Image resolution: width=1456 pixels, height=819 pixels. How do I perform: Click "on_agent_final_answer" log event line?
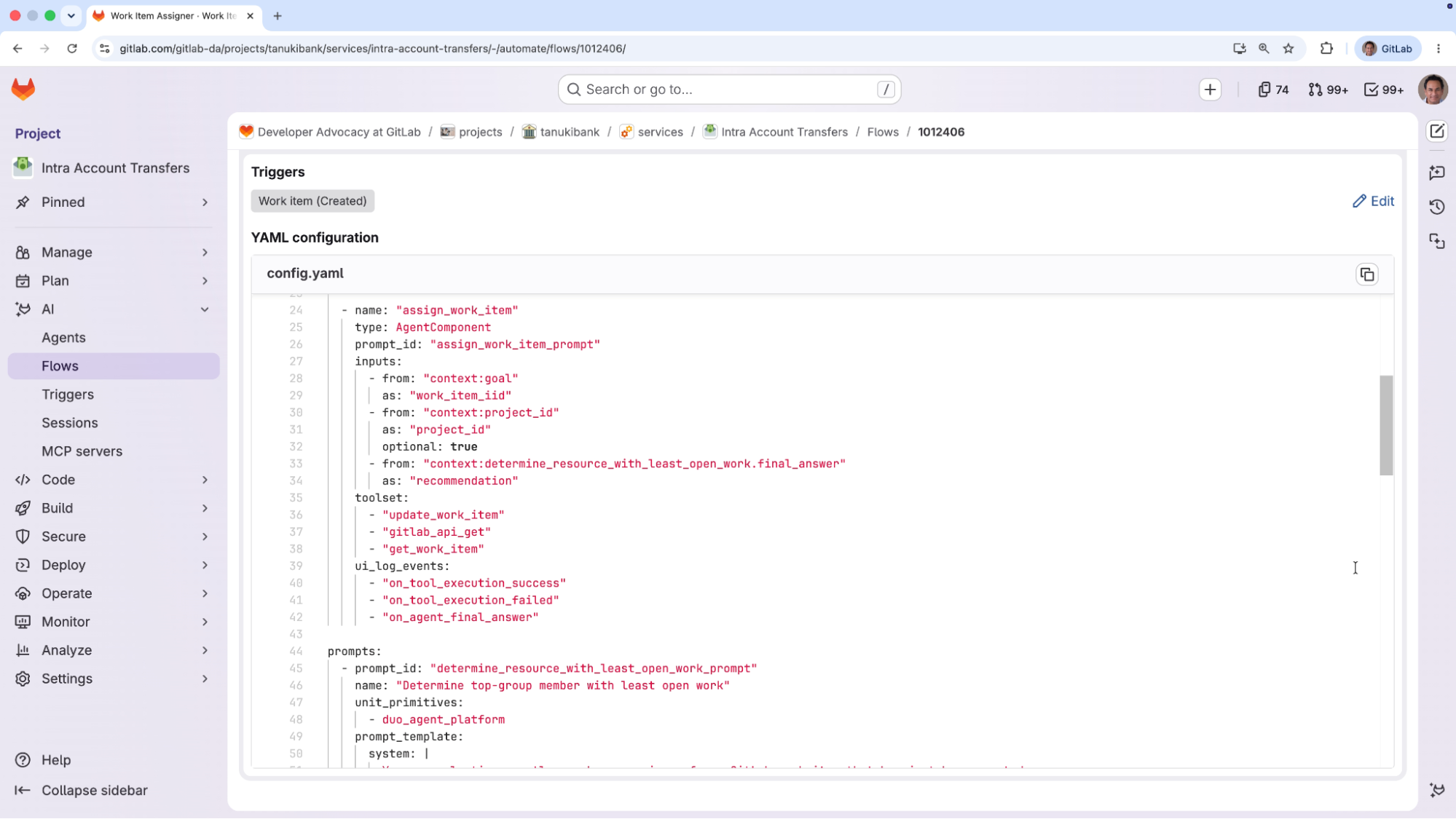pyautogui.click(x=460, y=617)
